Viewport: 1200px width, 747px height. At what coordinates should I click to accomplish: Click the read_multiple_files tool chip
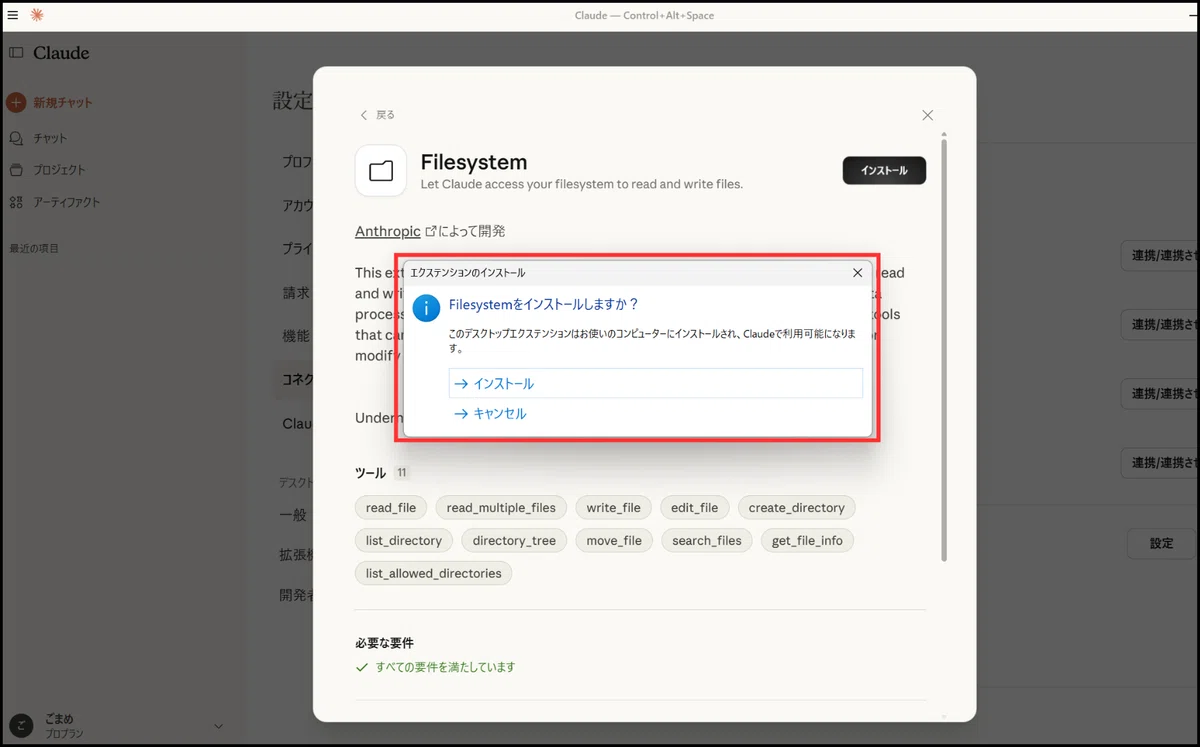(x=501, y=507)
